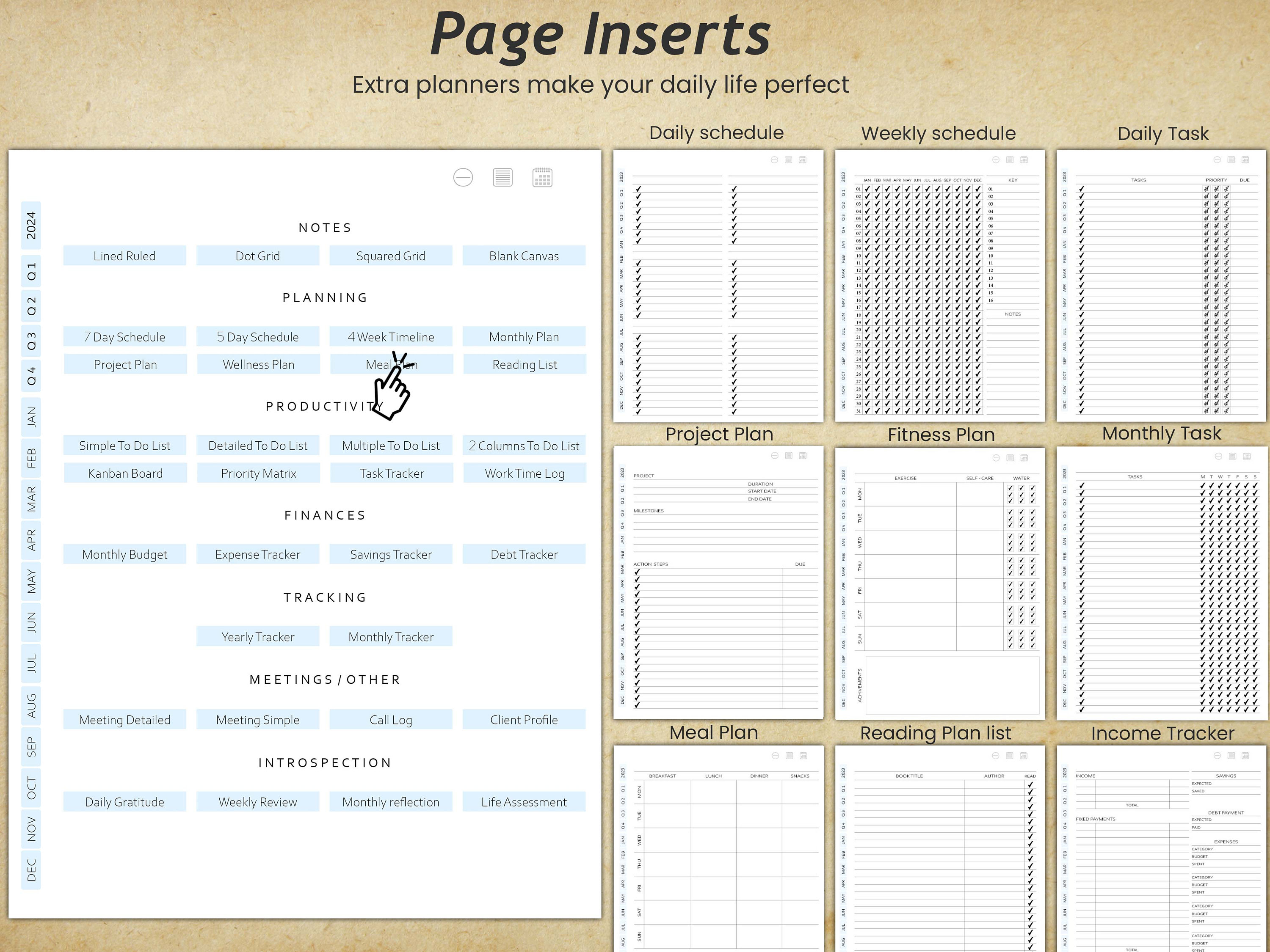Click the minus circle icon on the index page

[464, 178]
